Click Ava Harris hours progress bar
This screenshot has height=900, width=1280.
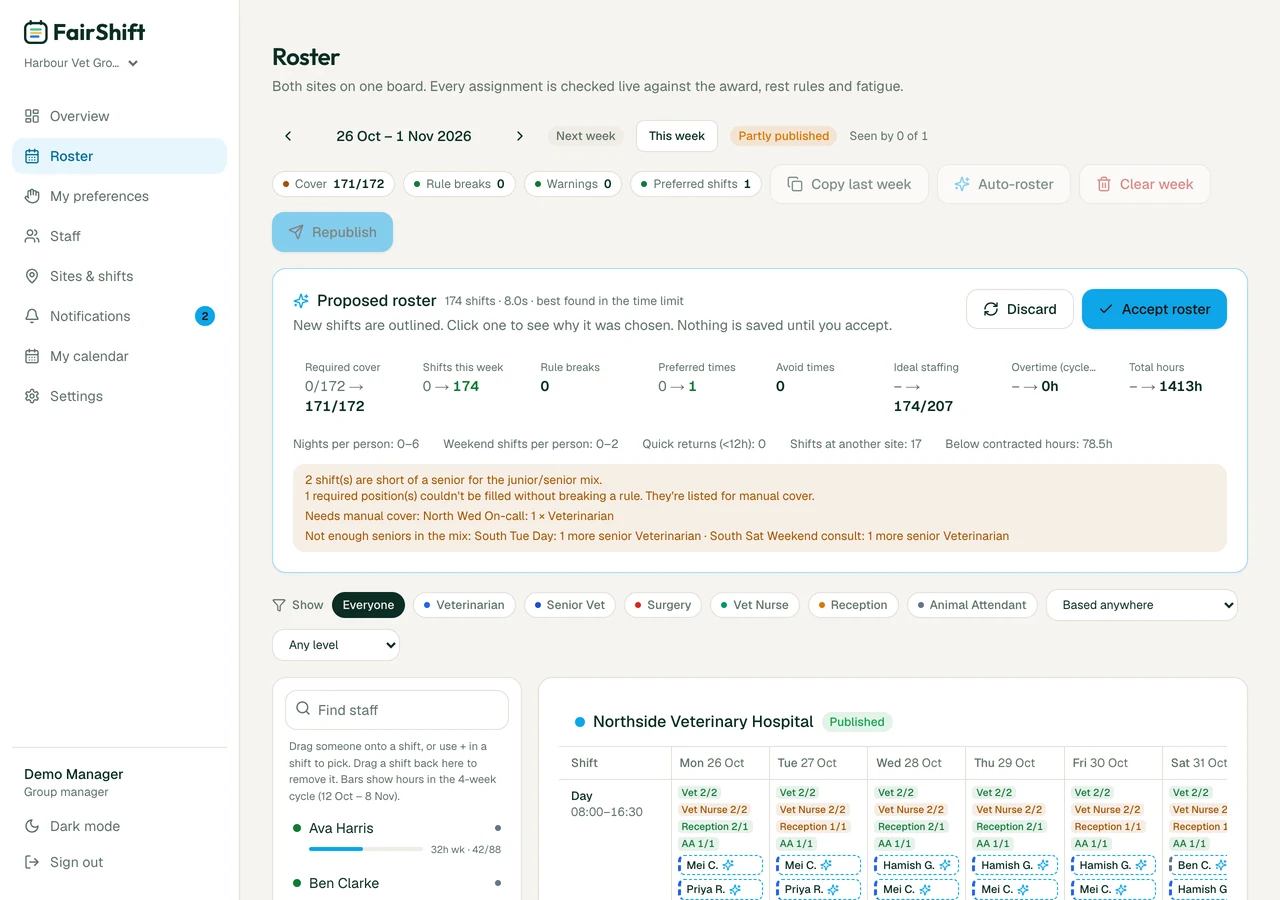coord(366,849)
